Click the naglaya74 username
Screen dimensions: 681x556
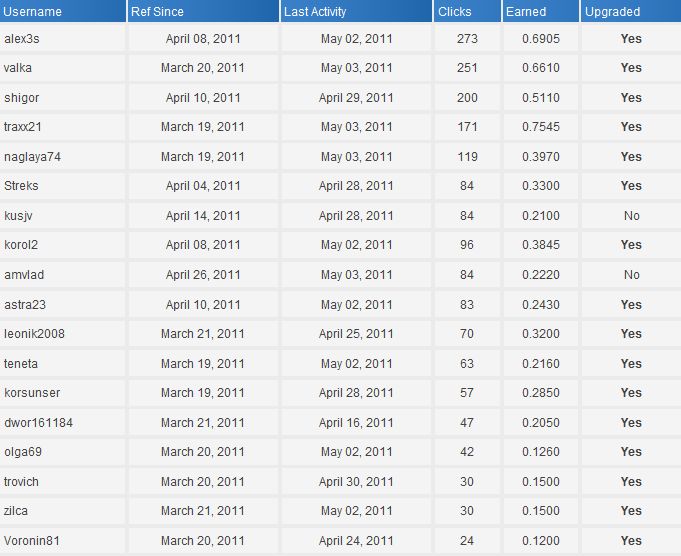(x=33, y=156)
